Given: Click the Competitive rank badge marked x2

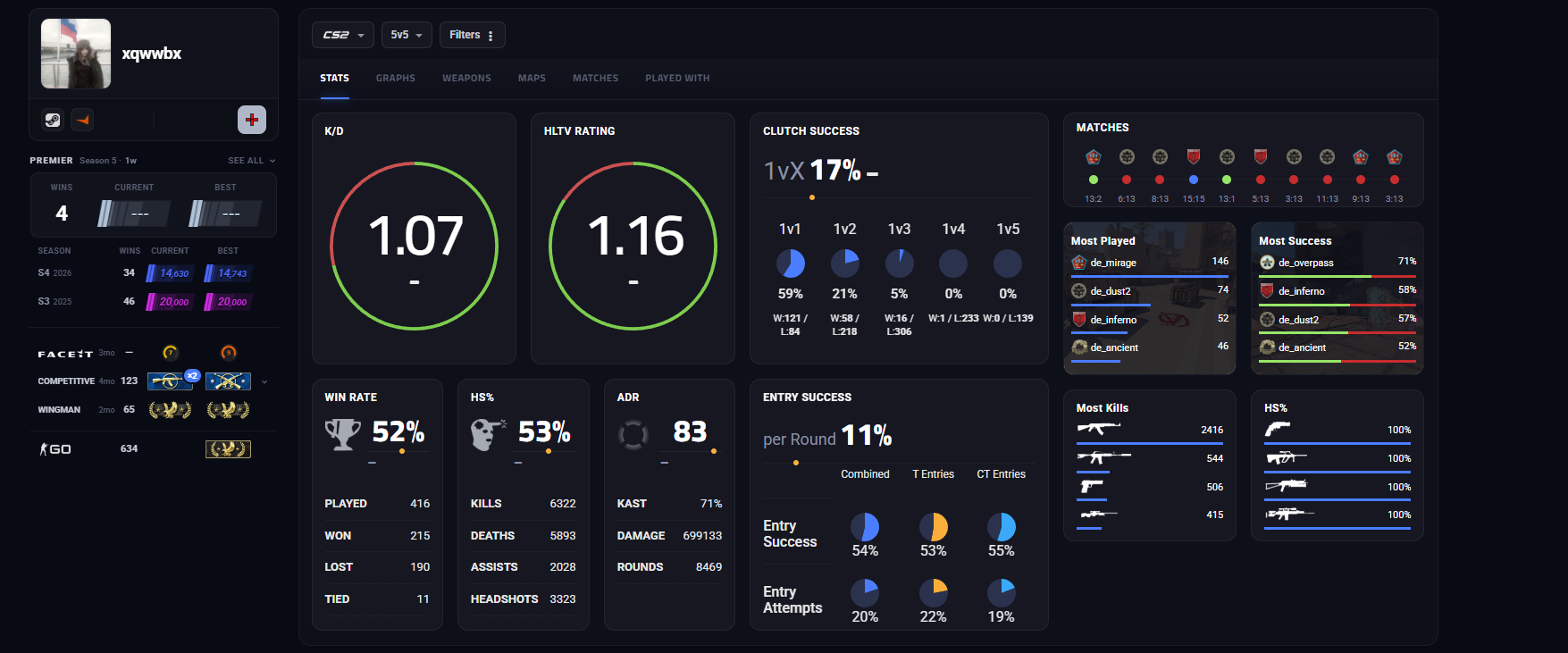Looking at the screenshot, I should click(171, 381).
